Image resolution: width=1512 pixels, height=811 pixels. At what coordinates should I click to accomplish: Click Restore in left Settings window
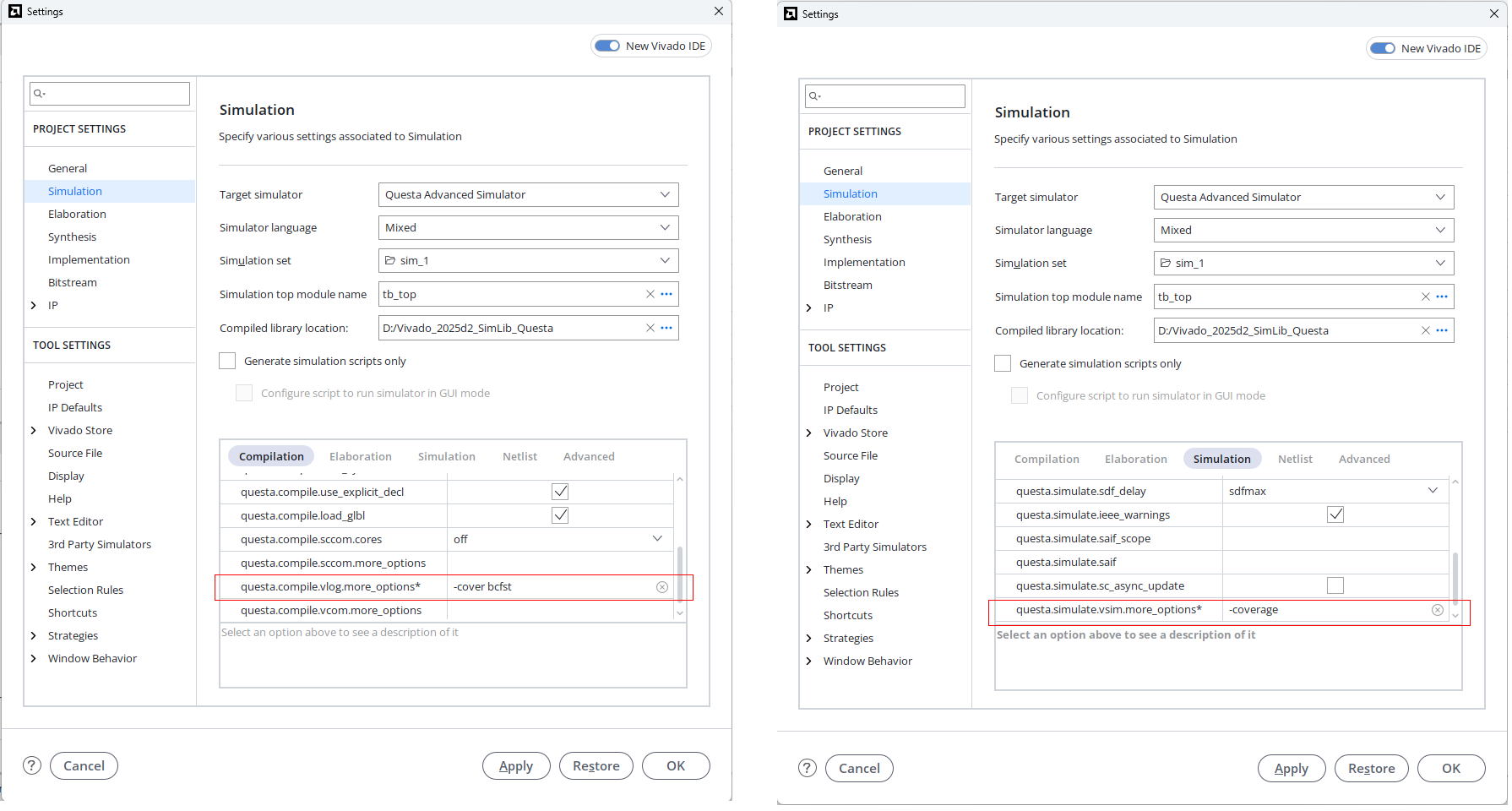coord(596,765)
